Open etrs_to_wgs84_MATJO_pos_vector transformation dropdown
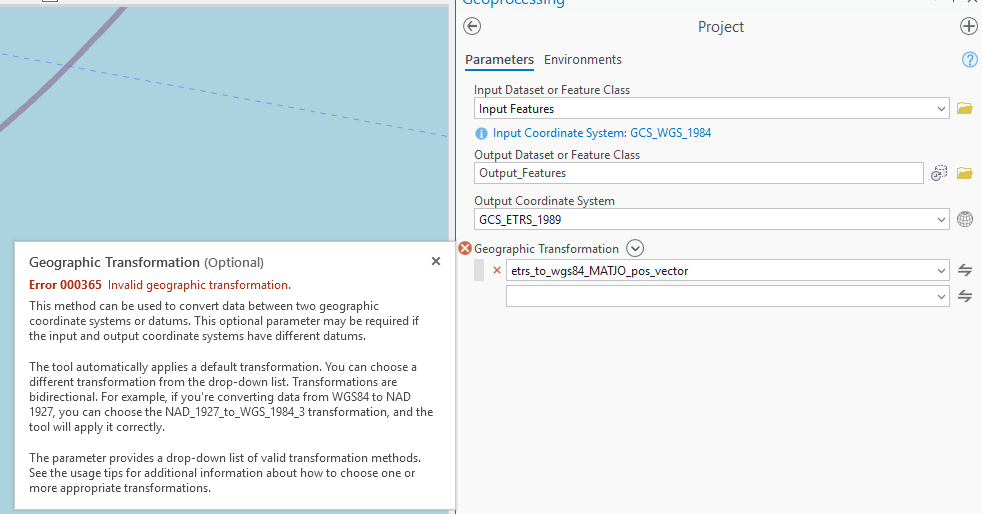 tap(941, 271)
